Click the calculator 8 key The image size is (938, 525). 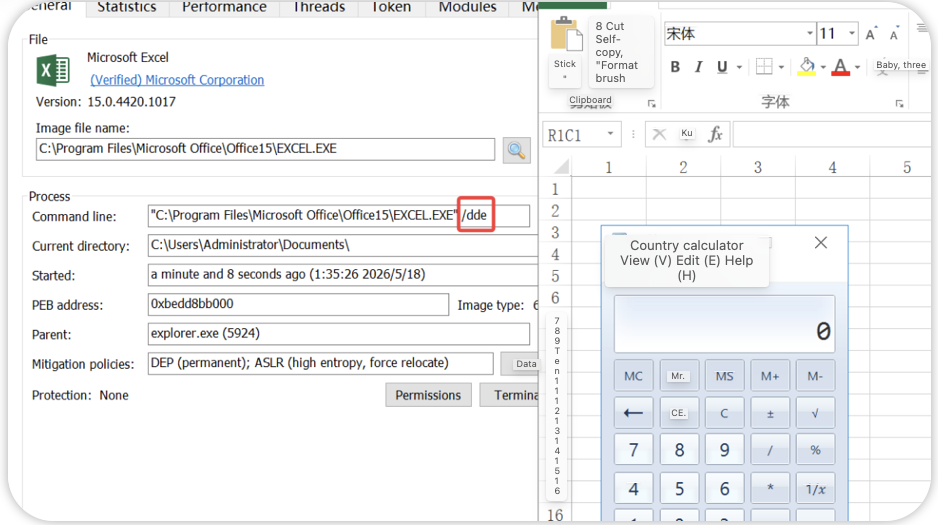click(x=678, y=450)
